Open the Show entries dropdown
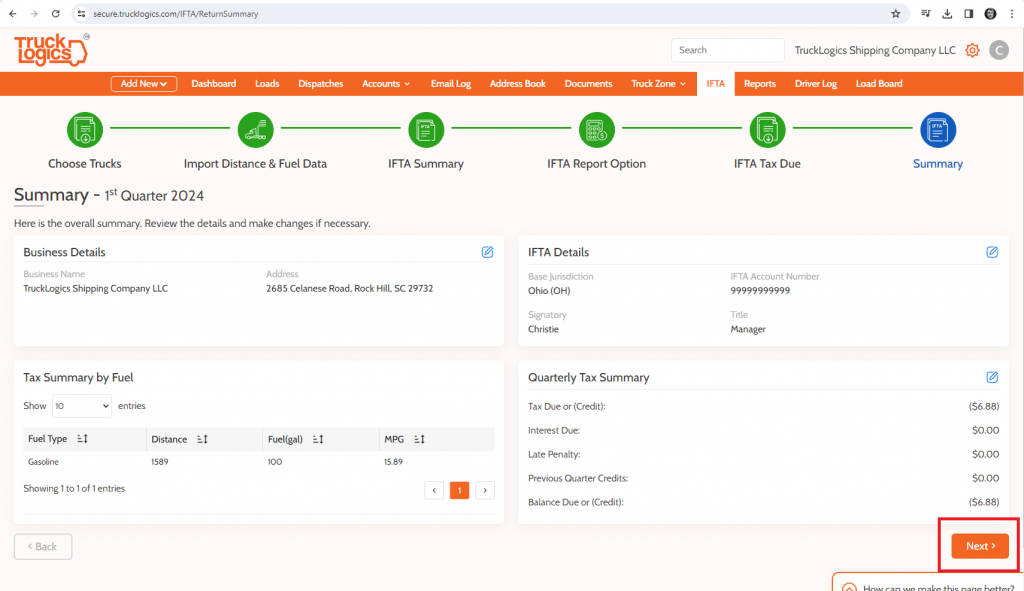The height and width of the screenshot is (591, 1024). click(82, 406)
